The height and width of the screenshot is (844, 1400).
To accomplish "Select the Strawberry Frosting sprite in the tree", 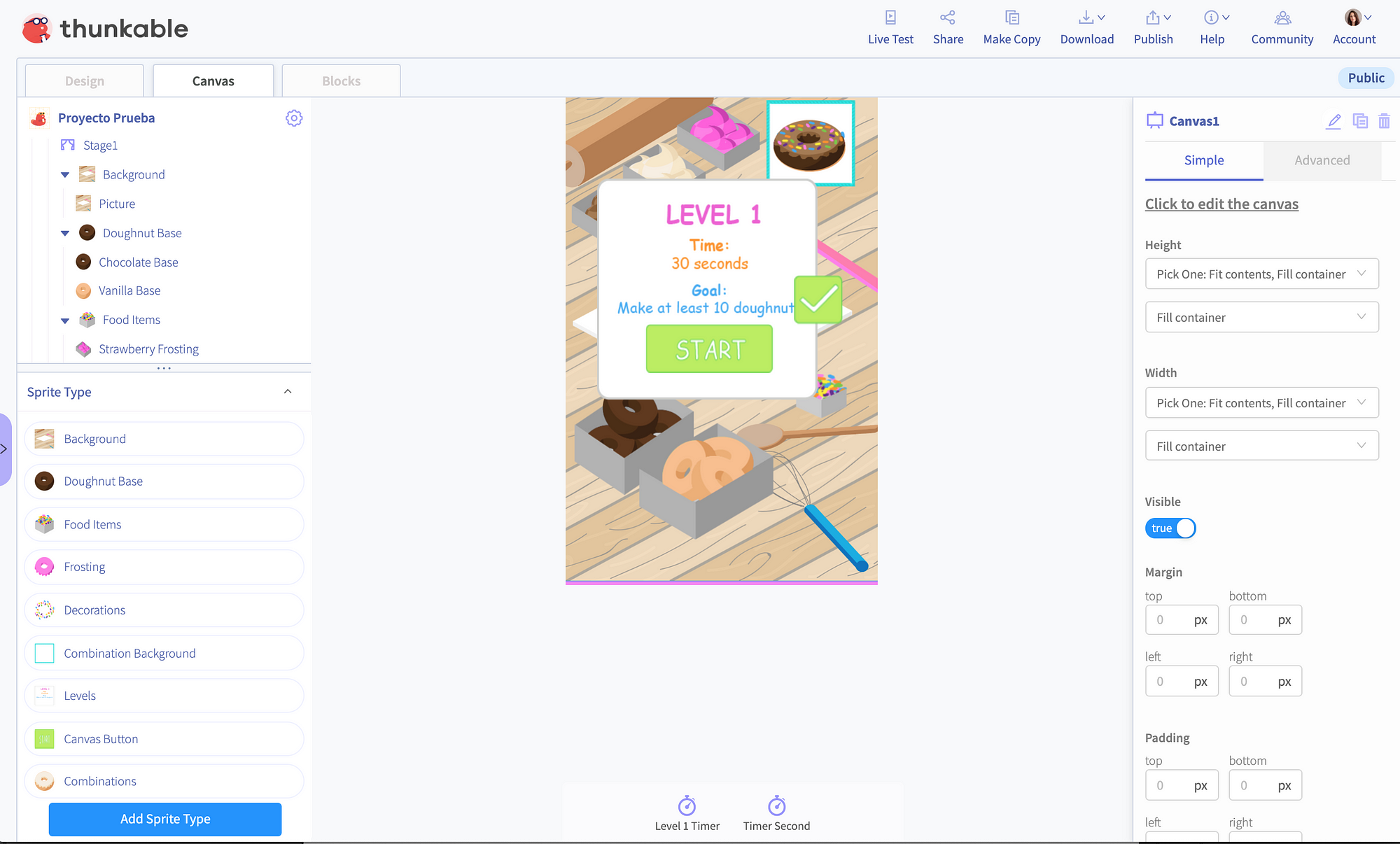I will (149, 349).
